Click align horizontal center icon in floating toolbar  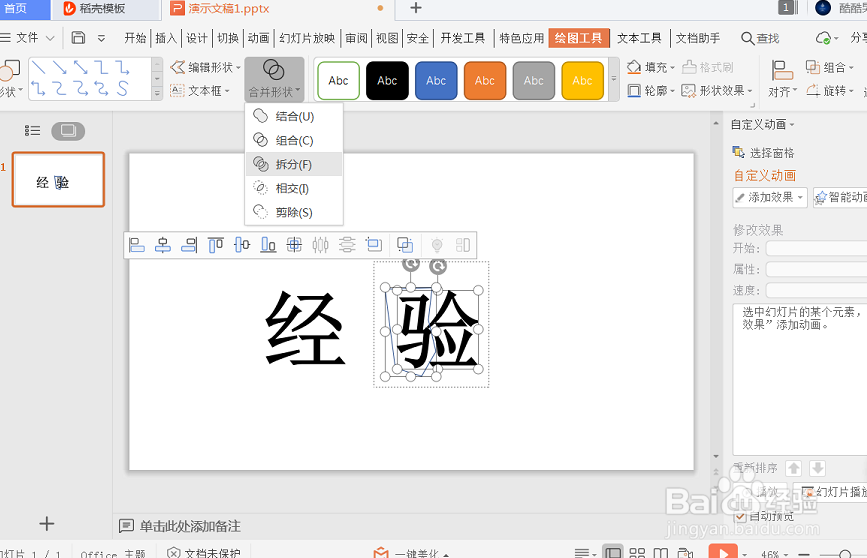click(163, 244)
